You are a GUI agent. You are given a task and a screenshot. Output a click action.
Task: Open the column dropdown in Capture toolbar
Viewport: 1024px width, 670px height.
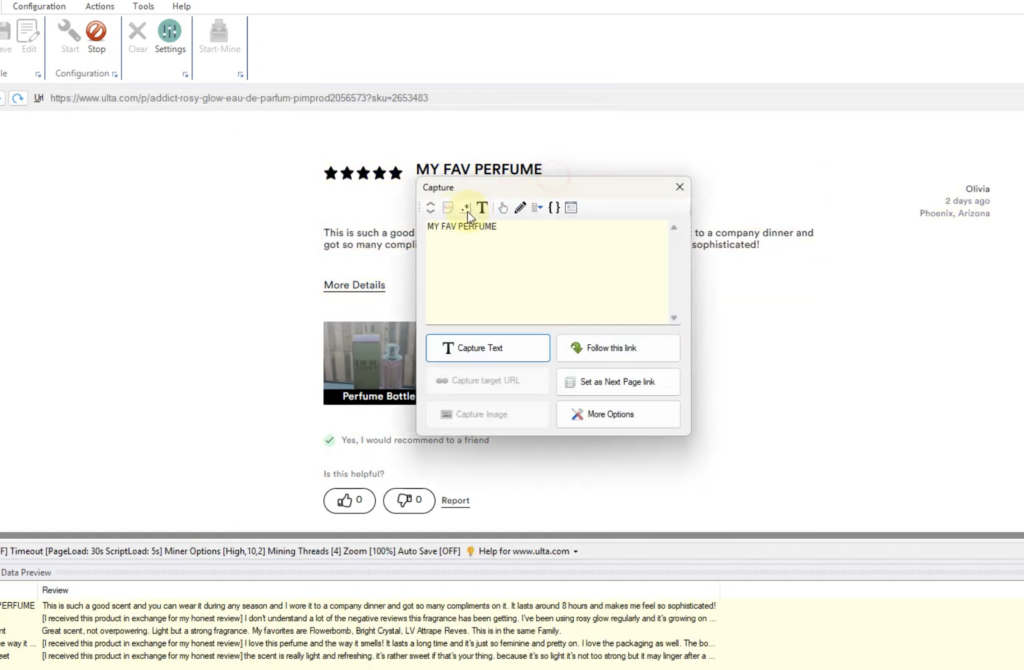click(x=537, y=208)
